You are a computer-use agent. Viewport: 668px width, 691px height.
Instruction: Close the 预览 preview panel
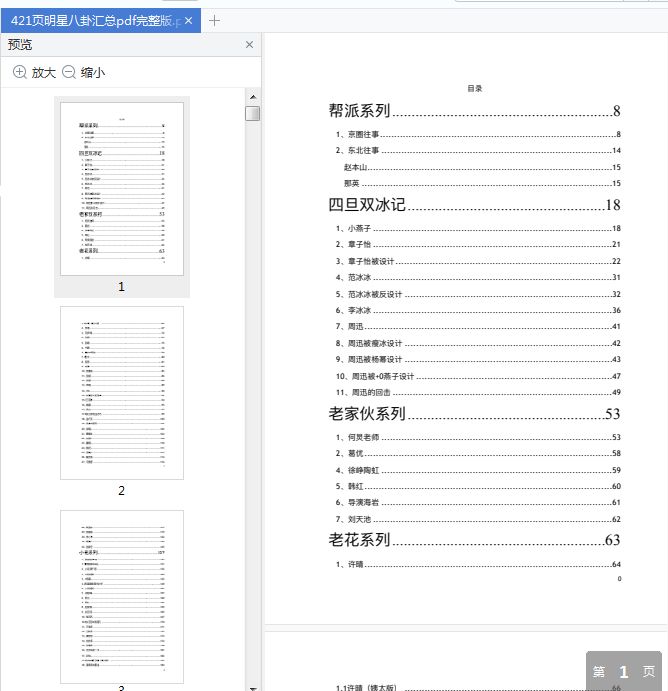(x=249, y=45)
